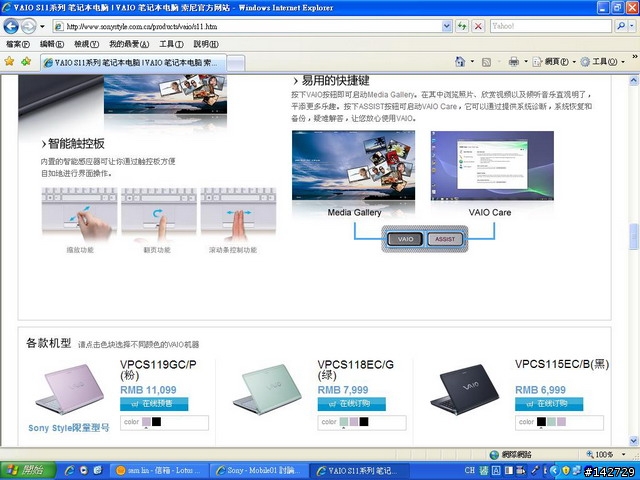Open the search provider options dropdown
This screenshot has width=640, height=480.
(x=632, y=26)
